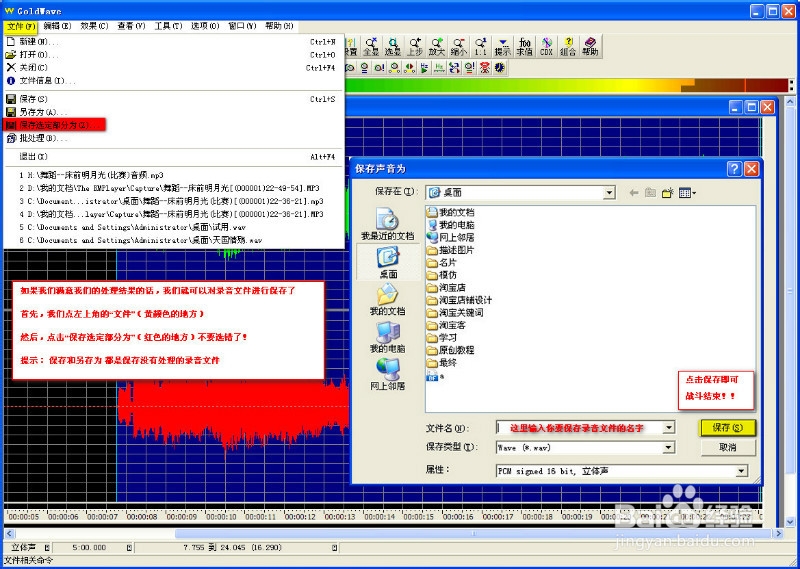Click the green-to-red volume level meter bar
This screenshot has width=800, height=569.
(566, 85)
